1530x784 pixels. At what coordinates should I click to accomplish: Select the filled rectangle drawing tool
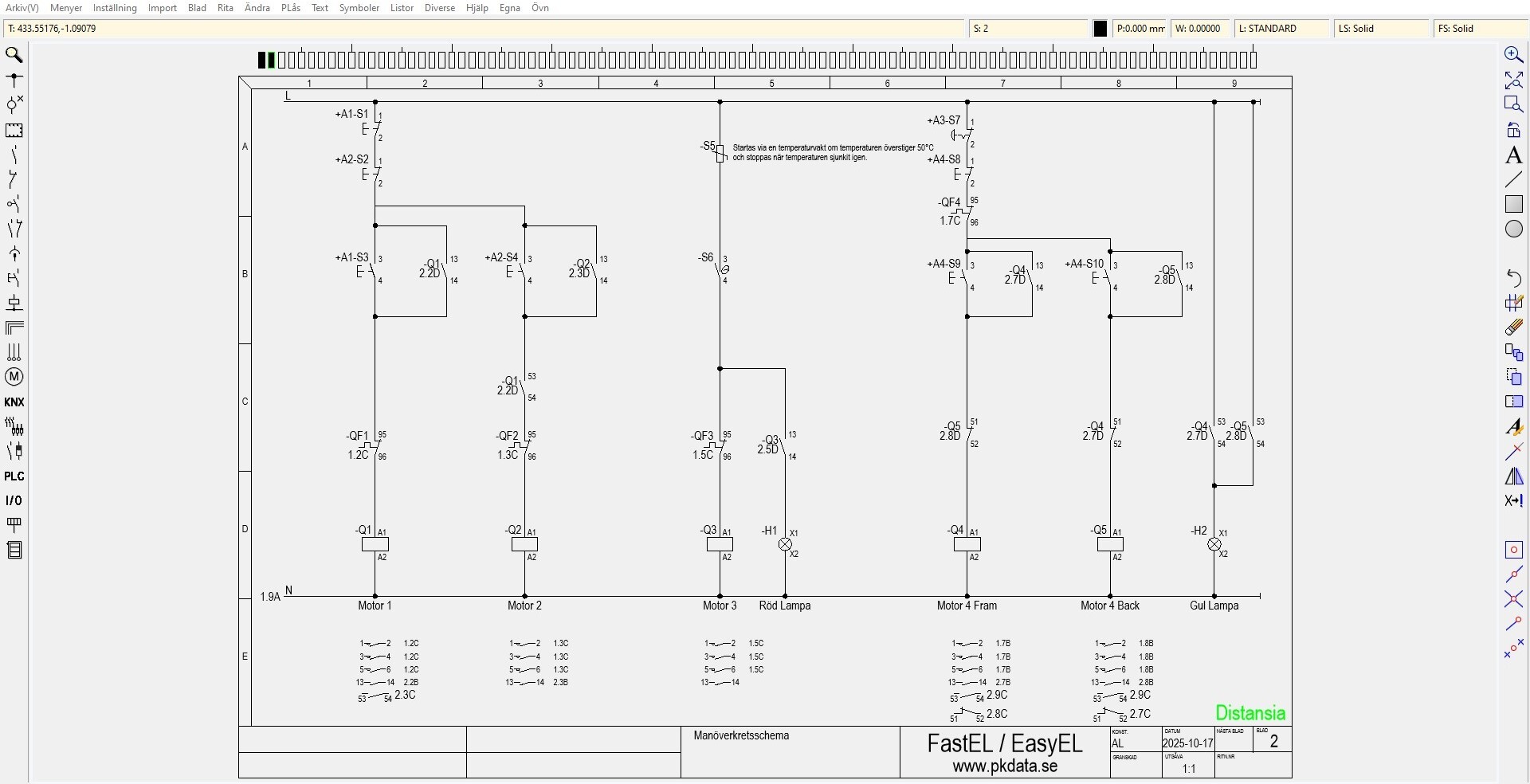(x=1513, y=204)
